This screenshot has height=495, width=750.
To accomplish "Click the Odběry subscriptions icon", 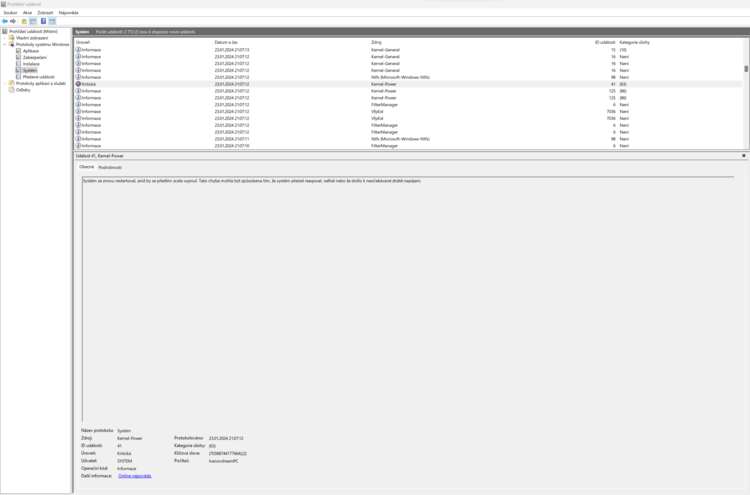I will 11,90.
